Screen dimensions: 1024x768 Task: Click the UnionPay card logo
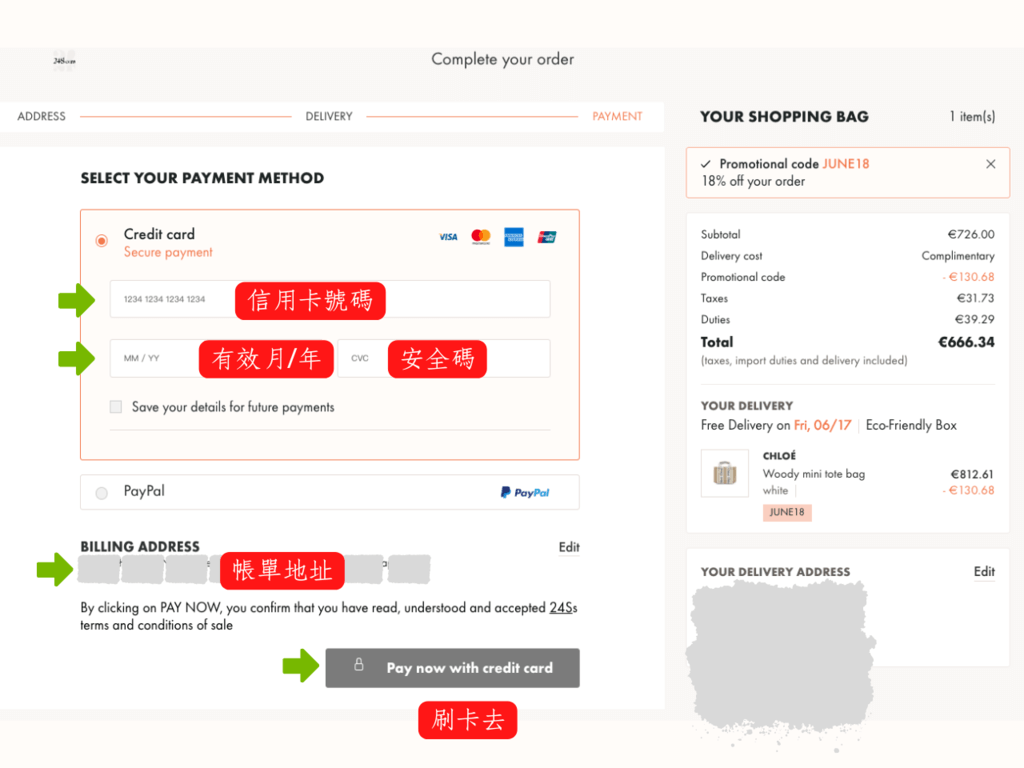(x=547, y=237)
